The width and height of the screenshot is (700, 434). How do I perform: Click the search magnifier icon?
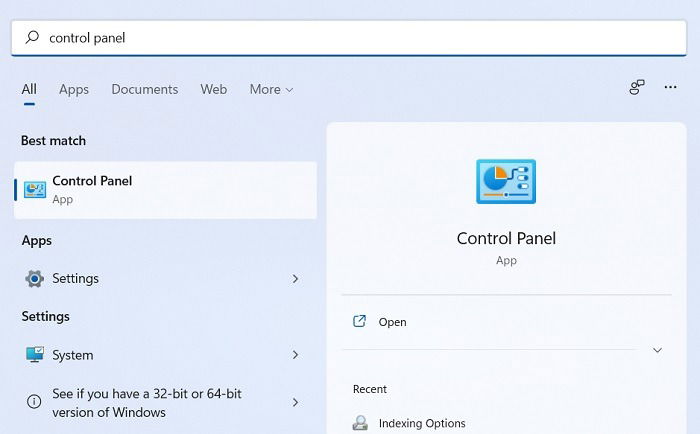pos(32,37)
